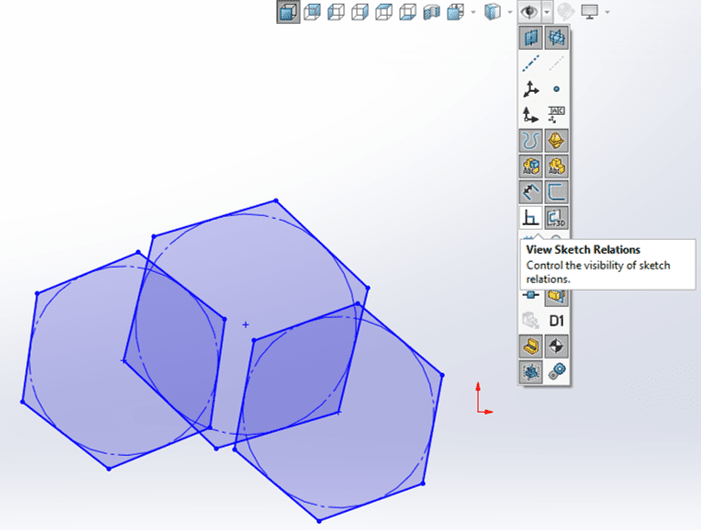
Task: Click the greyed-out appearance sphere icon
Action: tap(566, 12)
